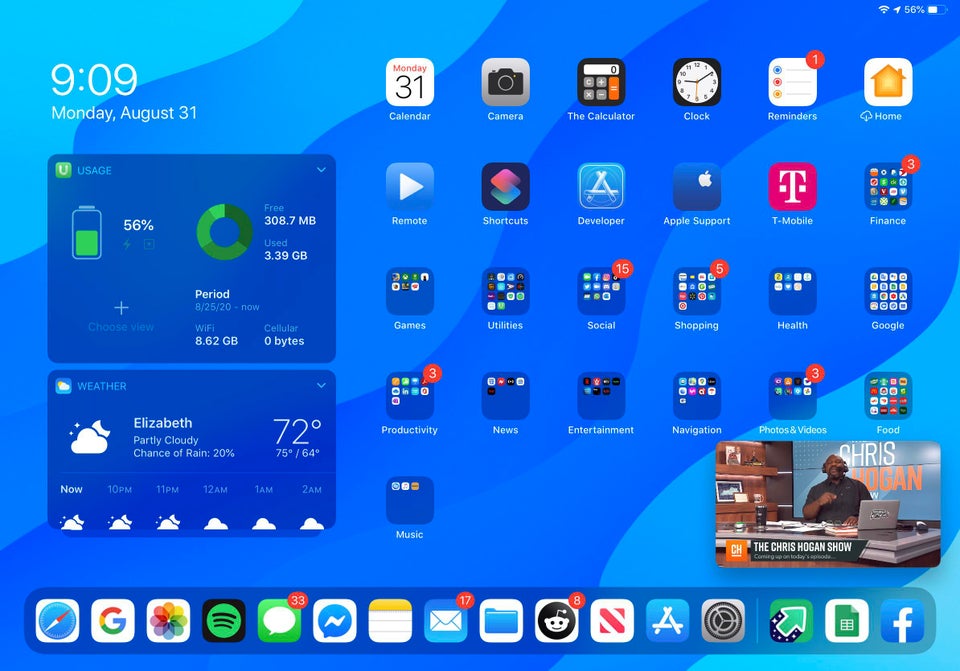The width and height of the screenshot is (960, 671).
Task: Open the Shortcuts app
Action: tap(505, 187)
